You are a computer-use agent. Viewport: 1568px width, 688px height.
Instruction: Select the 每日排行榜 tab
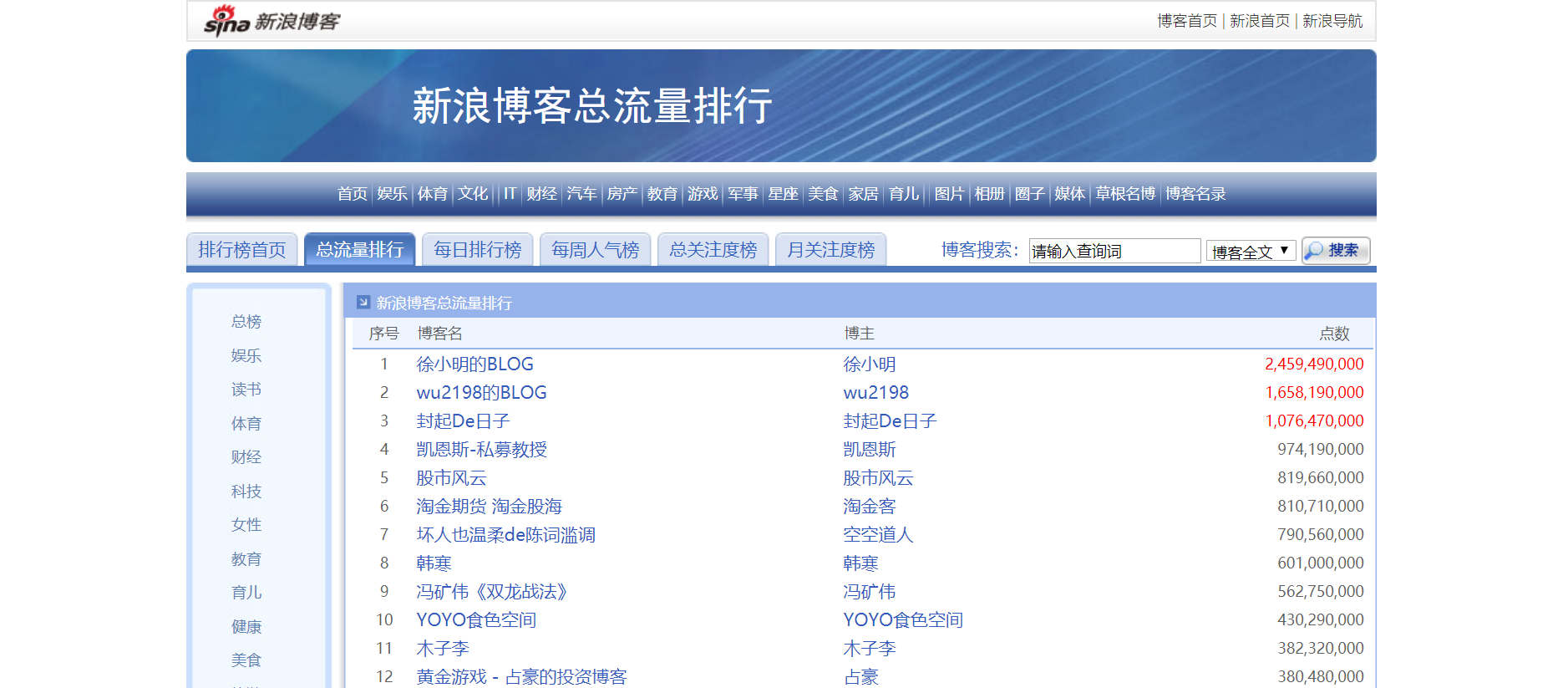point(477,250)
